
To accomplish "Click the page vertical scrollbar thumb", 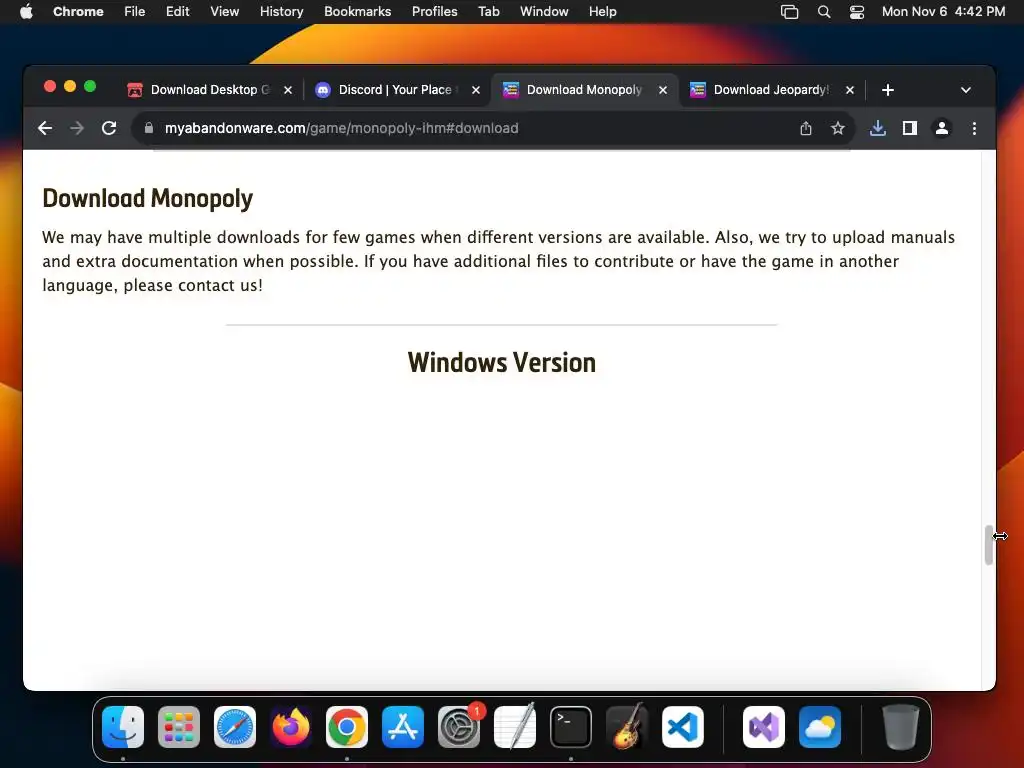I will click(989, 544).
